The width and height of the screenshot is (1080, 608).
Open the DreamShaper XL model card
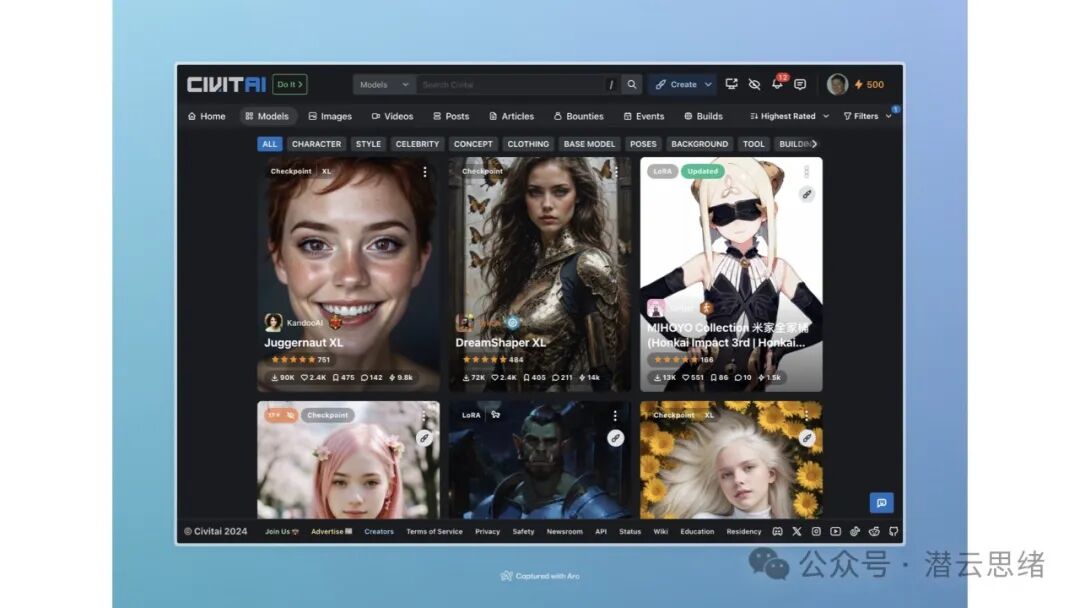[x=540, y=275]
